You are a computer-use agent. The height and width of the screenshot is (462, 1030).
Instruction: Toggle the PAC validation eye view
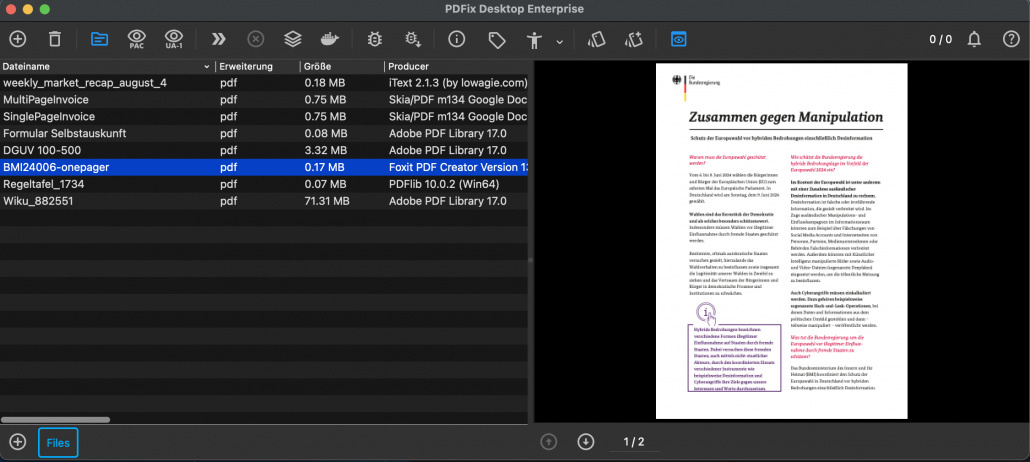pos(137,39)
